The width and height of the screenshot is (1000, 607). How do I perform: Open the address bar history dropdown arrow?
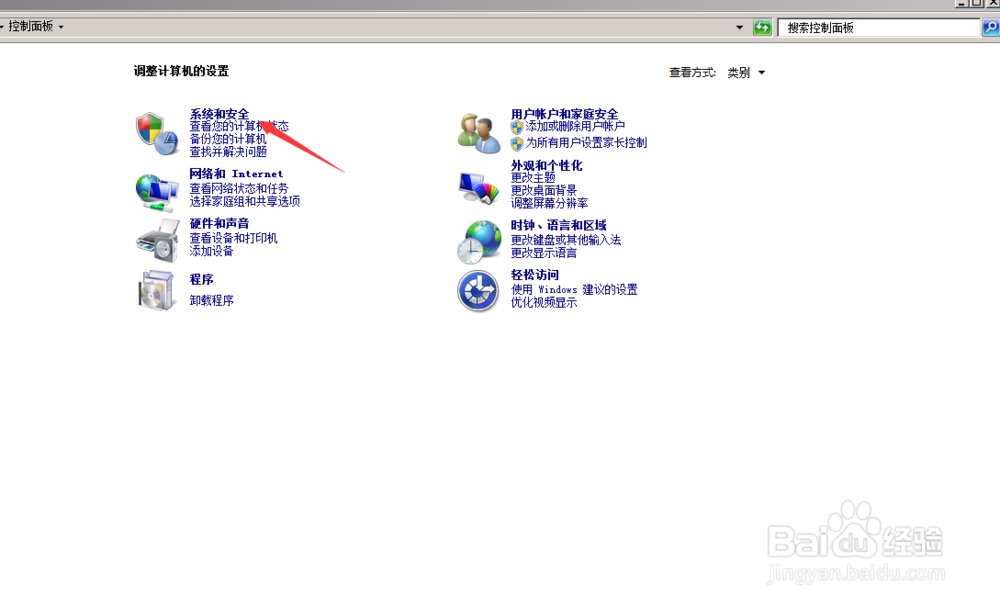coord(740,27)
